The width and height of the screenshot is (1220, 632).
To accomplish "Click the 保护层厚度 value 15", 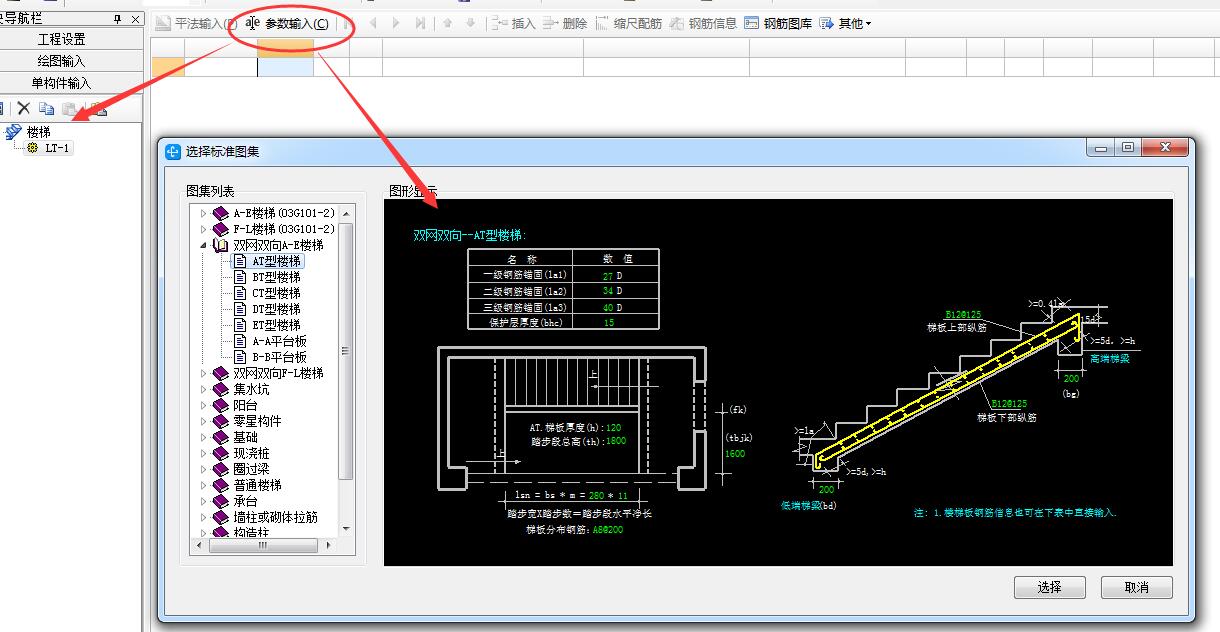I will (x=609, y=323).
